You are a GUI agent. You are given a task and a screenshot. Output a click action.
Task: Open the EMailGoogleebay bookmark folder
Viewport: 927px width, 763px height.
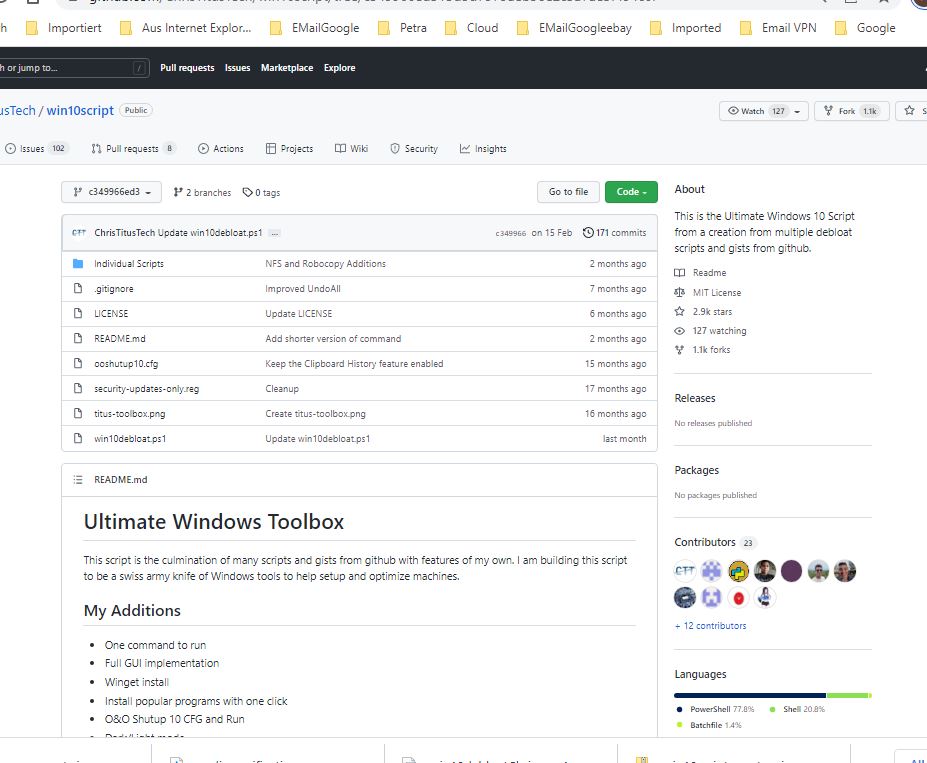573,28
